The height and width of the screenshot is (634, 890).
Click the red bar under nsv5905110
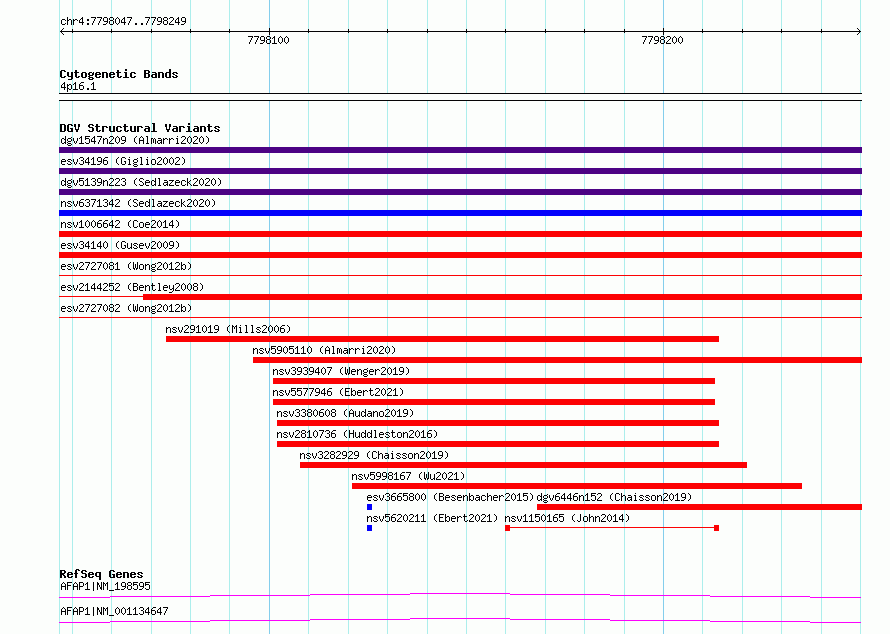point(557,360)
